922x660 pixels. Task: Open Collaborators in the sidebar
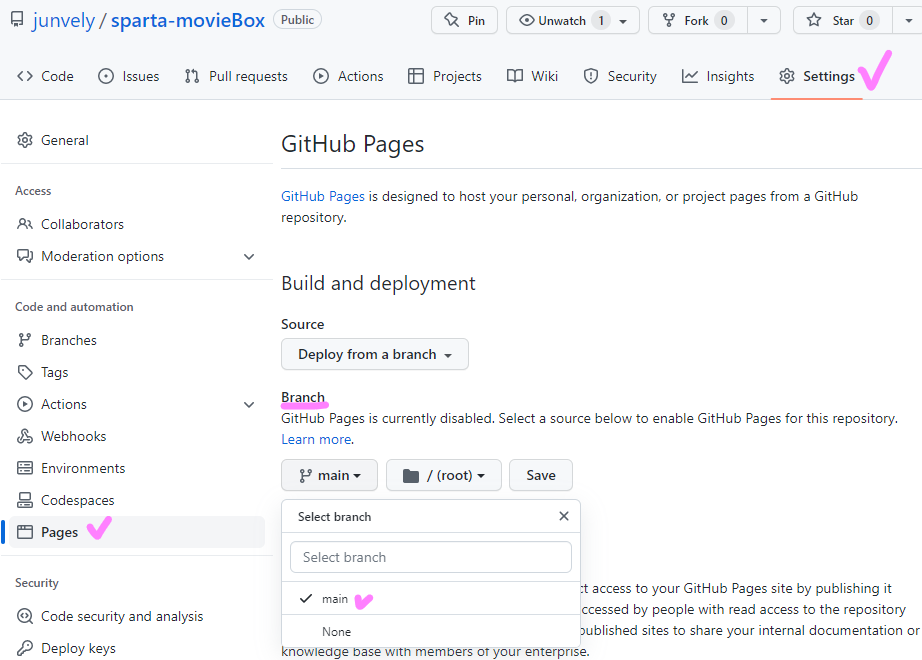136,224
